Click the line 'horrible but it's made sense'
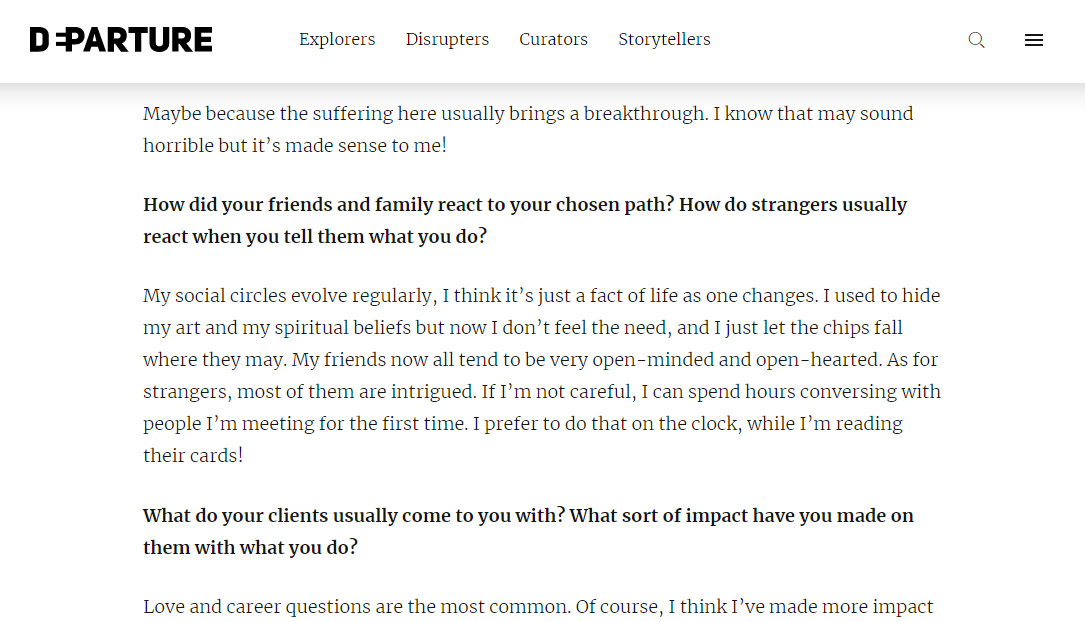 tap(295, 145)
